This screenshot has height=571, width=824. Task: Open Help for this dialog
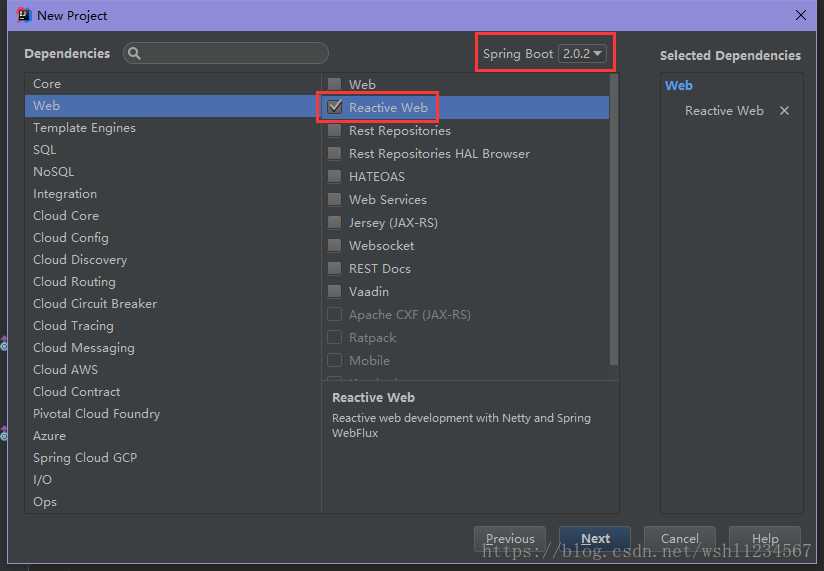[765, 539]
